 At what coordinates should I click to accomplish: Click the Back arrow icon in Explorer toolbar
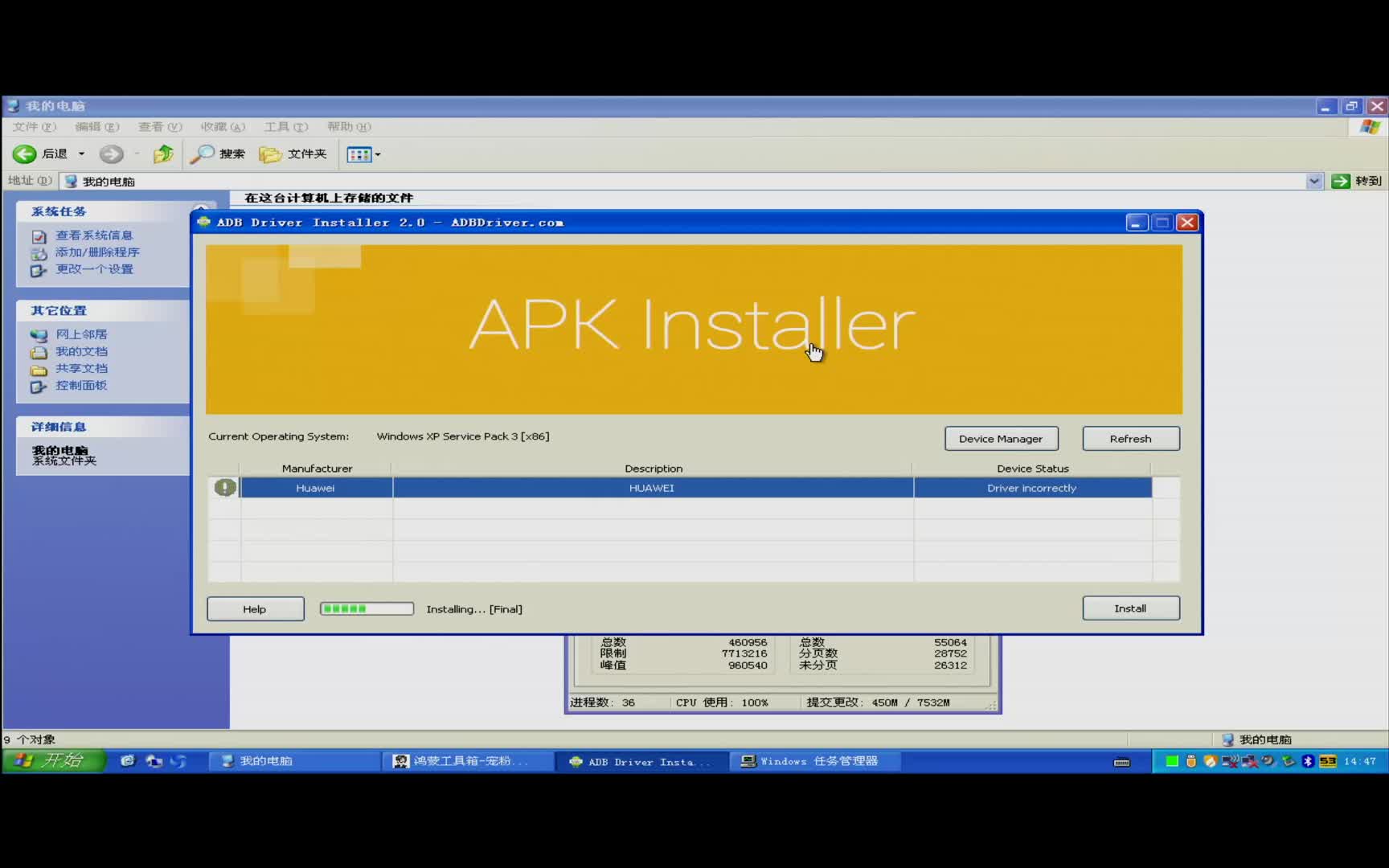[x=24, y=154]
